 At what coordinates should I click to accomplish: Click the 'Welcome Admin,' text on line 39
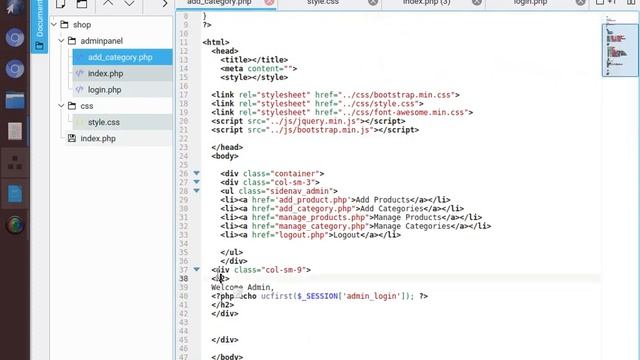pyautogui.click(x=243, y=287)
